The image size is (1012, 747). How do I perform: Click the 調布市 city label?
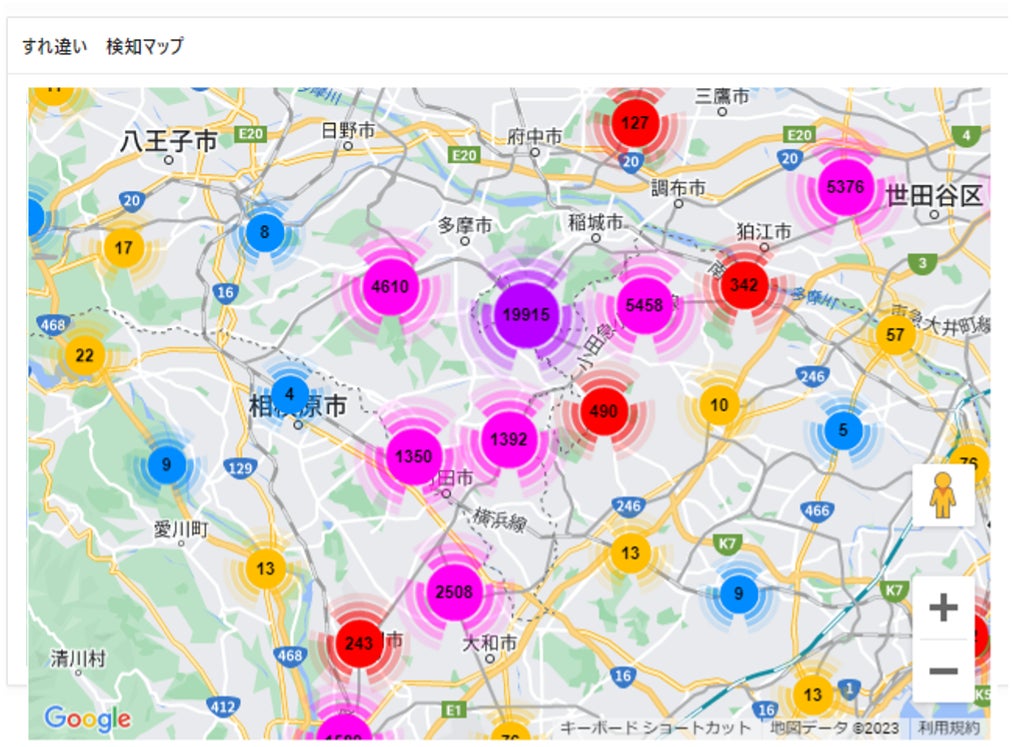677,188
